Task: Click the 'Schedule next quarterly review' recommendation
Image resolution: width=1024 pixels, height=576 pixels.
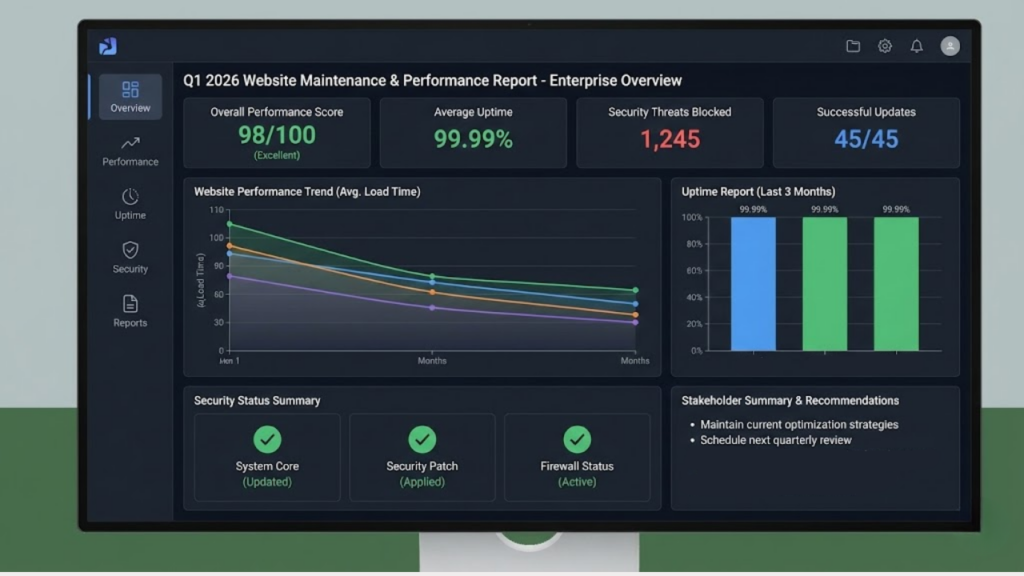Action: (775, 440)
